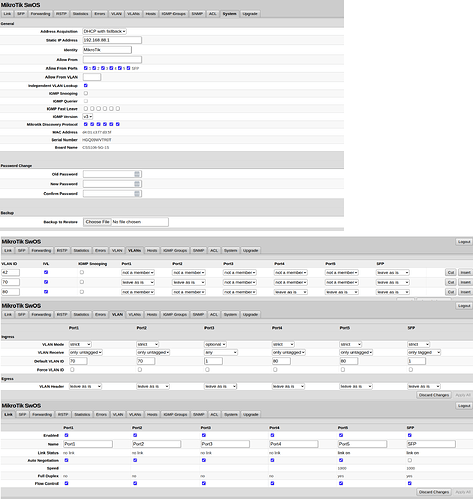Image resolution: width=473 pixels, height=499 pixels.
Task: Click Logout on the VLANs page panel
Action: (x=464, y=242)
